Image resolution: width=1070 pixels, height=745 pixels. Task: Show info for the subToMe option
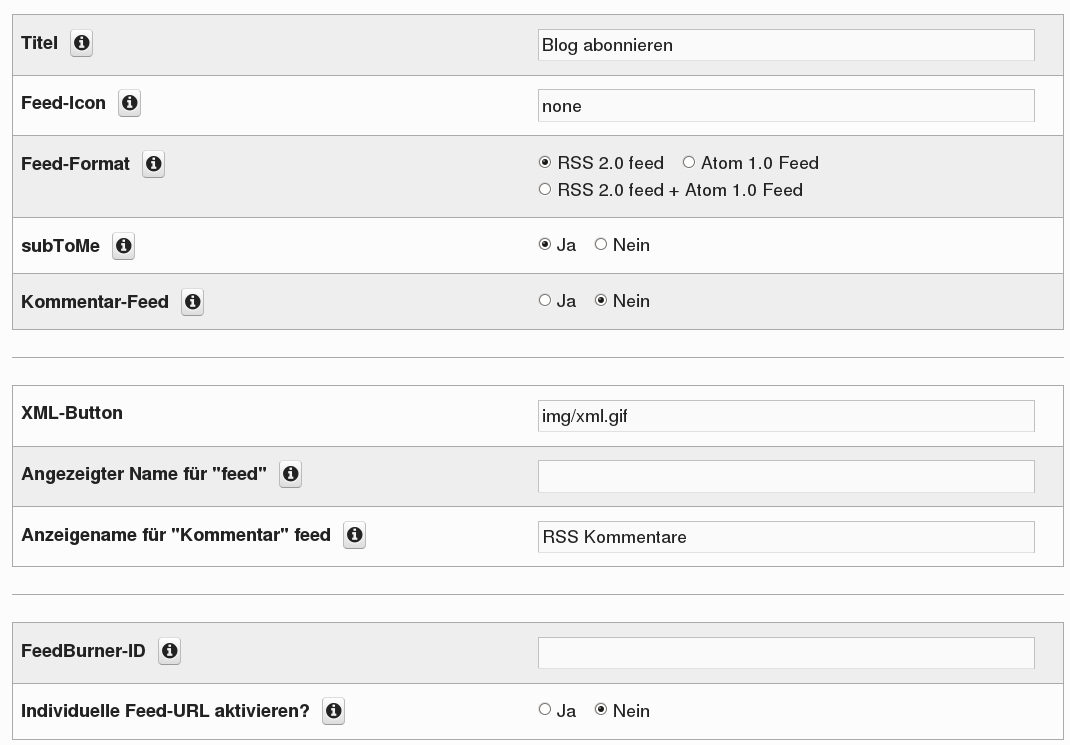coord(123,246)
